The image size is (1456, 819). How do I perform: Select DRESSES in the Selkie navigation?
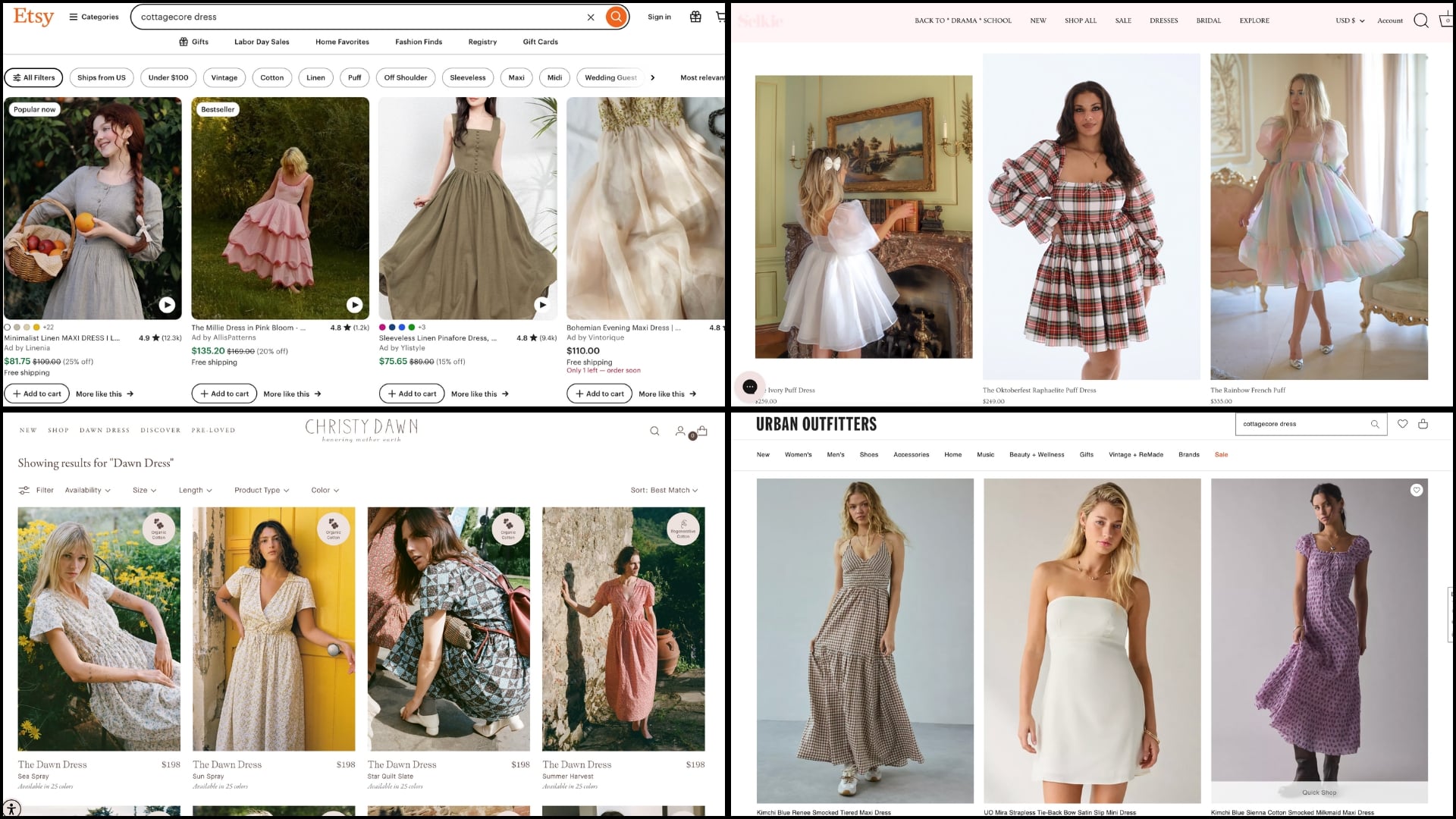[1164, 20]
